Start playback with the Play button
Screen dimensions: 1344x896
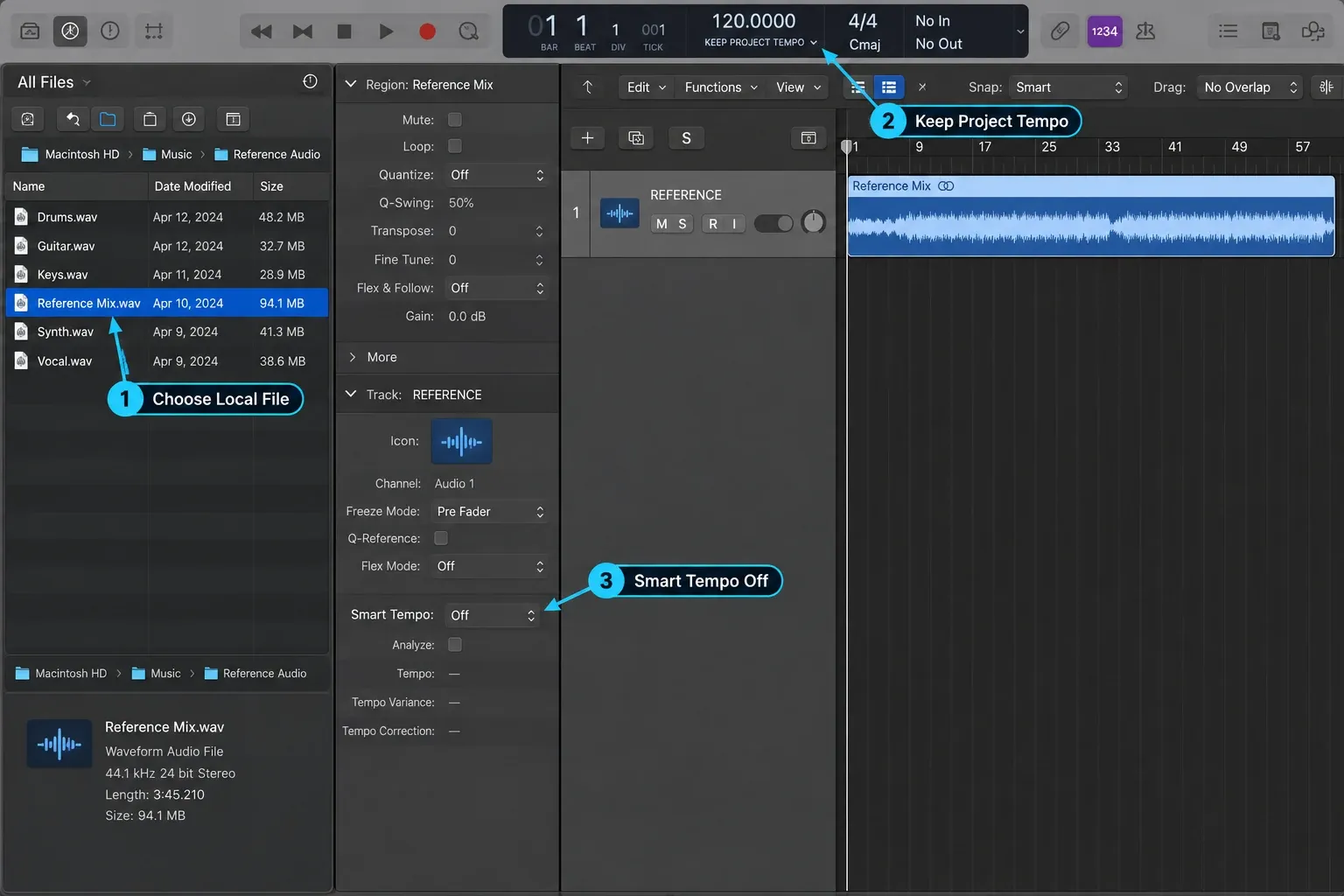point(386,31)
